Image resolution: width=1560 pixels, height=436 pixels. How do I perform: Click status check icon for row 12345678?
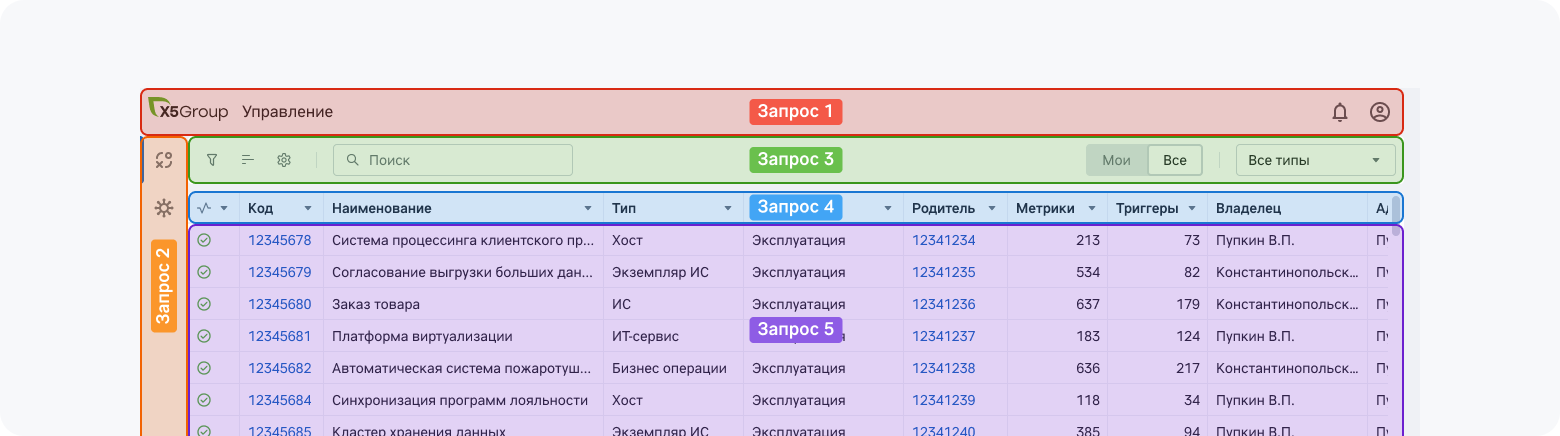coord(204,240)
